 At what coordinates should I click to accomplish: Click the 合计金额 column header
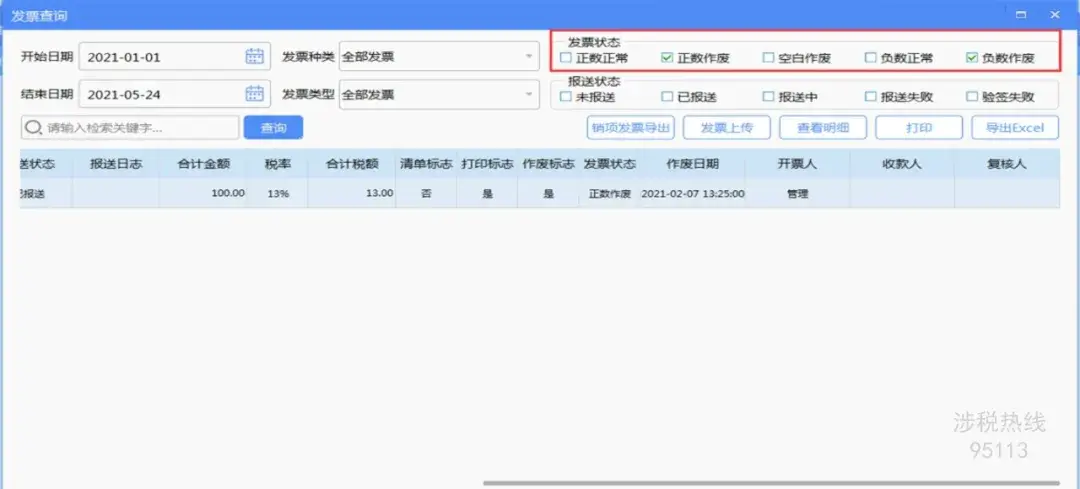[203, 164]
